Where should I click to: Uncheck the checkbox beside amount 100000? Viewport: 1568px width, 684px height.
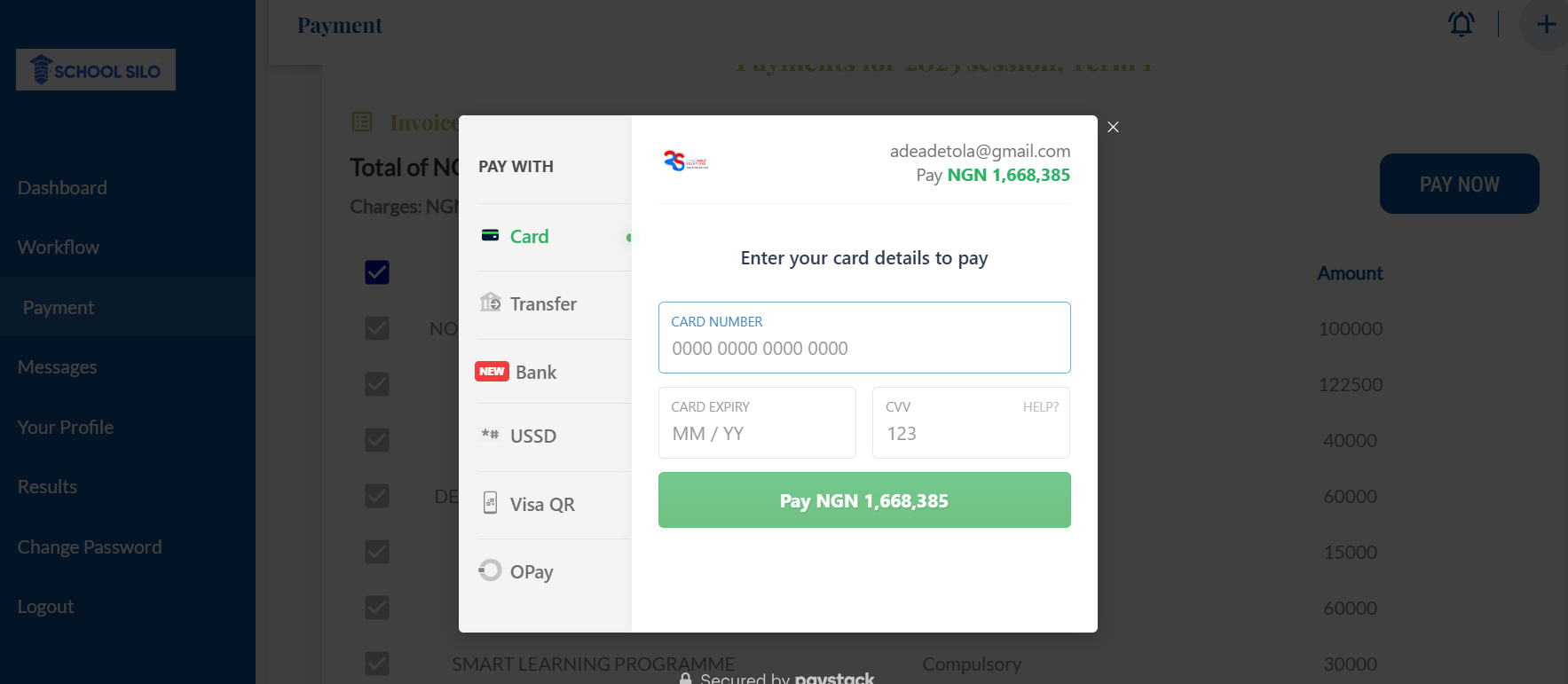[x=377, y=328]
